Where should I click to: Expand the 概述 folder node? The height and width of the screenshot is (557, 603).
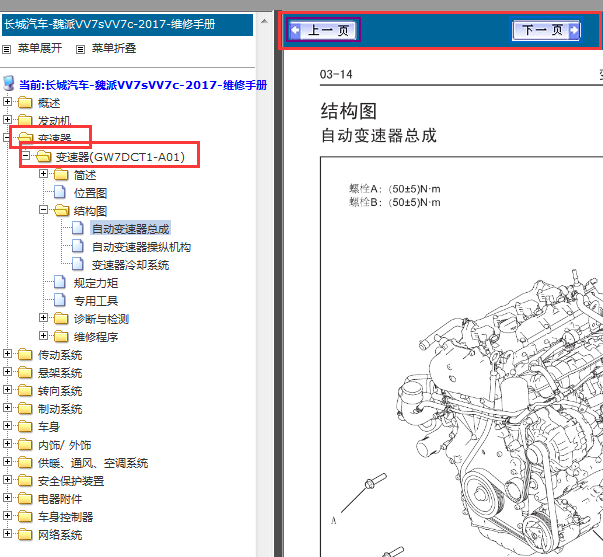coord(7,102)
